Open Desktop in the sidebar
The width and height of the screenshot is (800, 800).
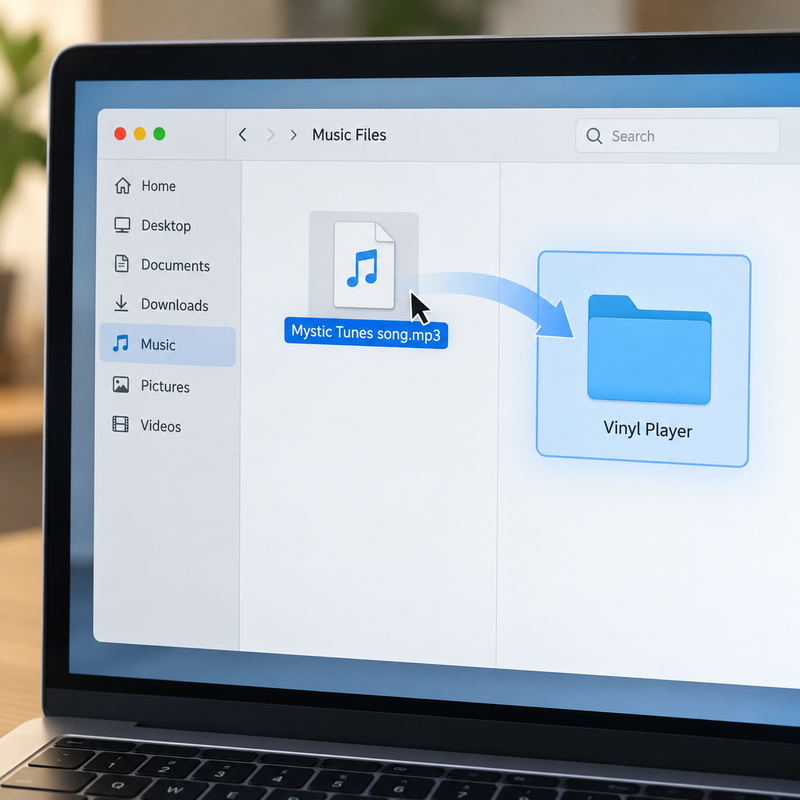(168, 226)
